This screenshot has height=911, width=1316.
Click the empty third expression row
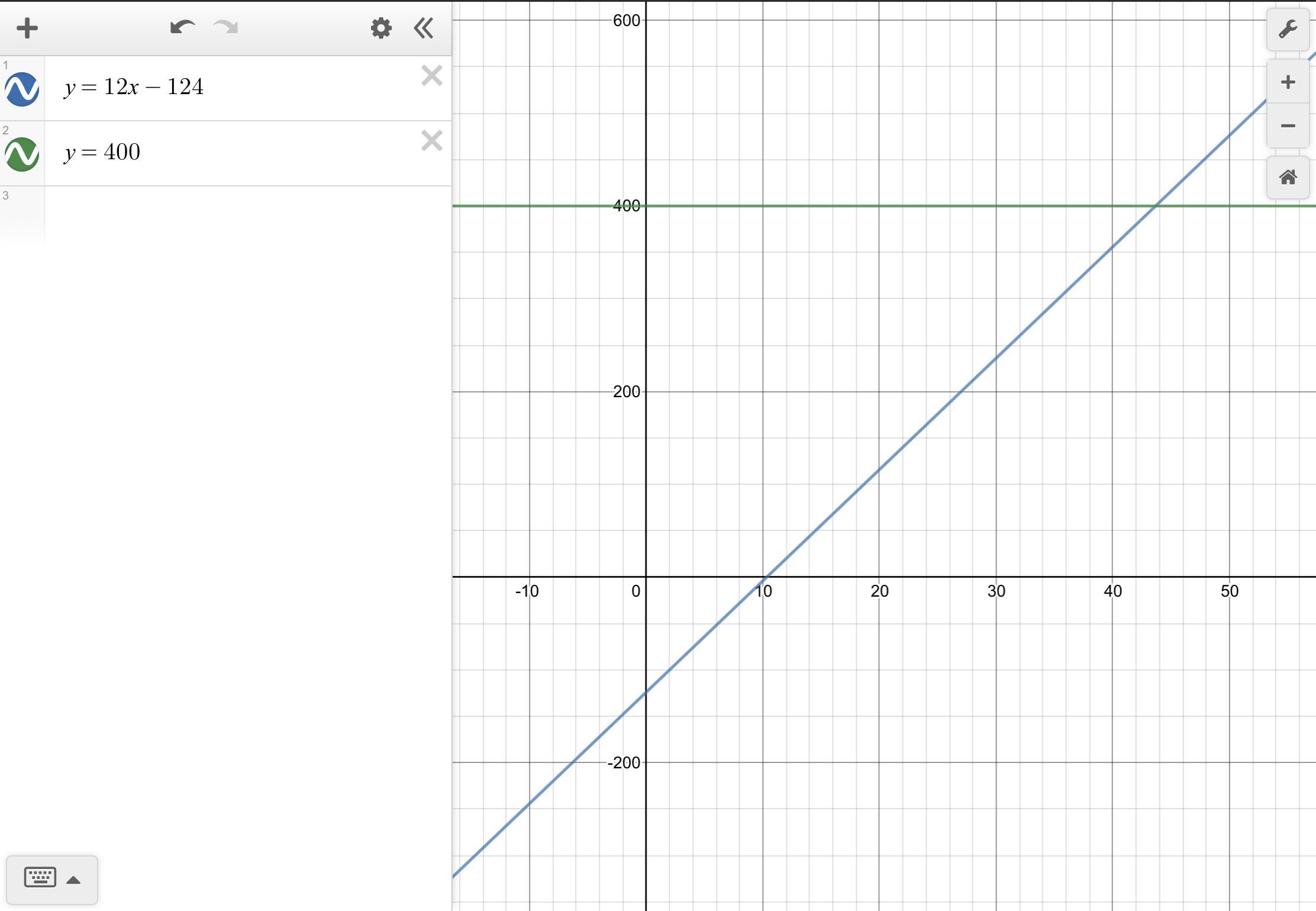pos(237,214)
